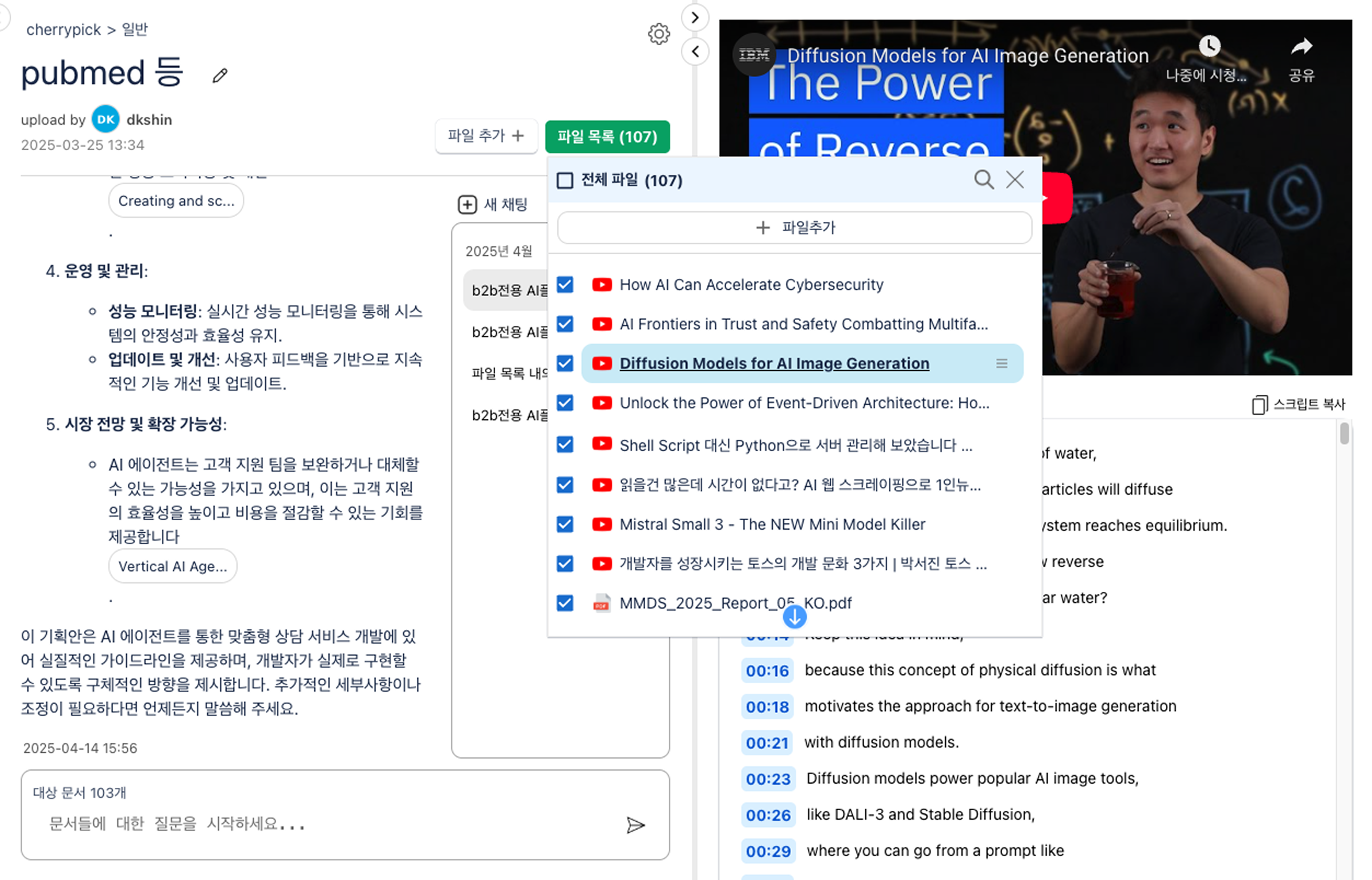Click the search icon in file list
The height and width of the screenshot is (880, 1372).
click(x=983, y=180)
